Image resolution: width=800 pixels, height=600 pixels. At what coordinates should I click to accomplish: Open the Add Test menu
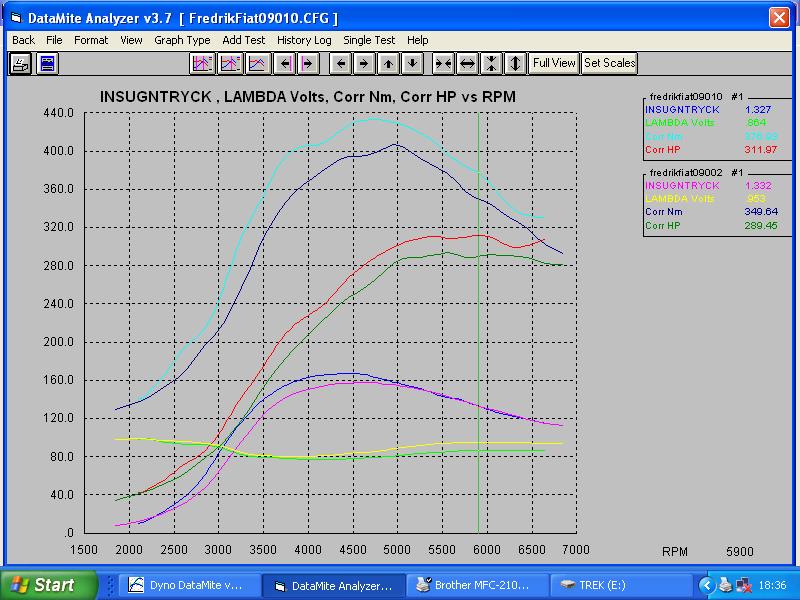(x=244, y=40)
